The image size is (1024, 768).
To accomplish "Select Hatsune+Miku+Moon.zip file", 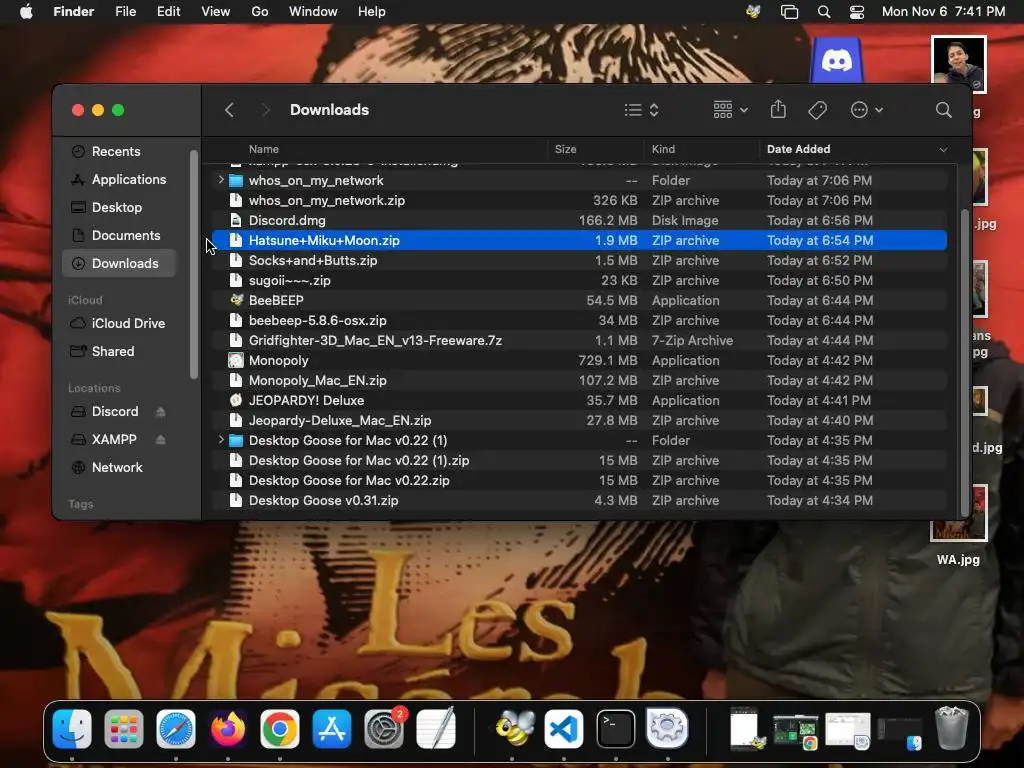I will point(579,240).
